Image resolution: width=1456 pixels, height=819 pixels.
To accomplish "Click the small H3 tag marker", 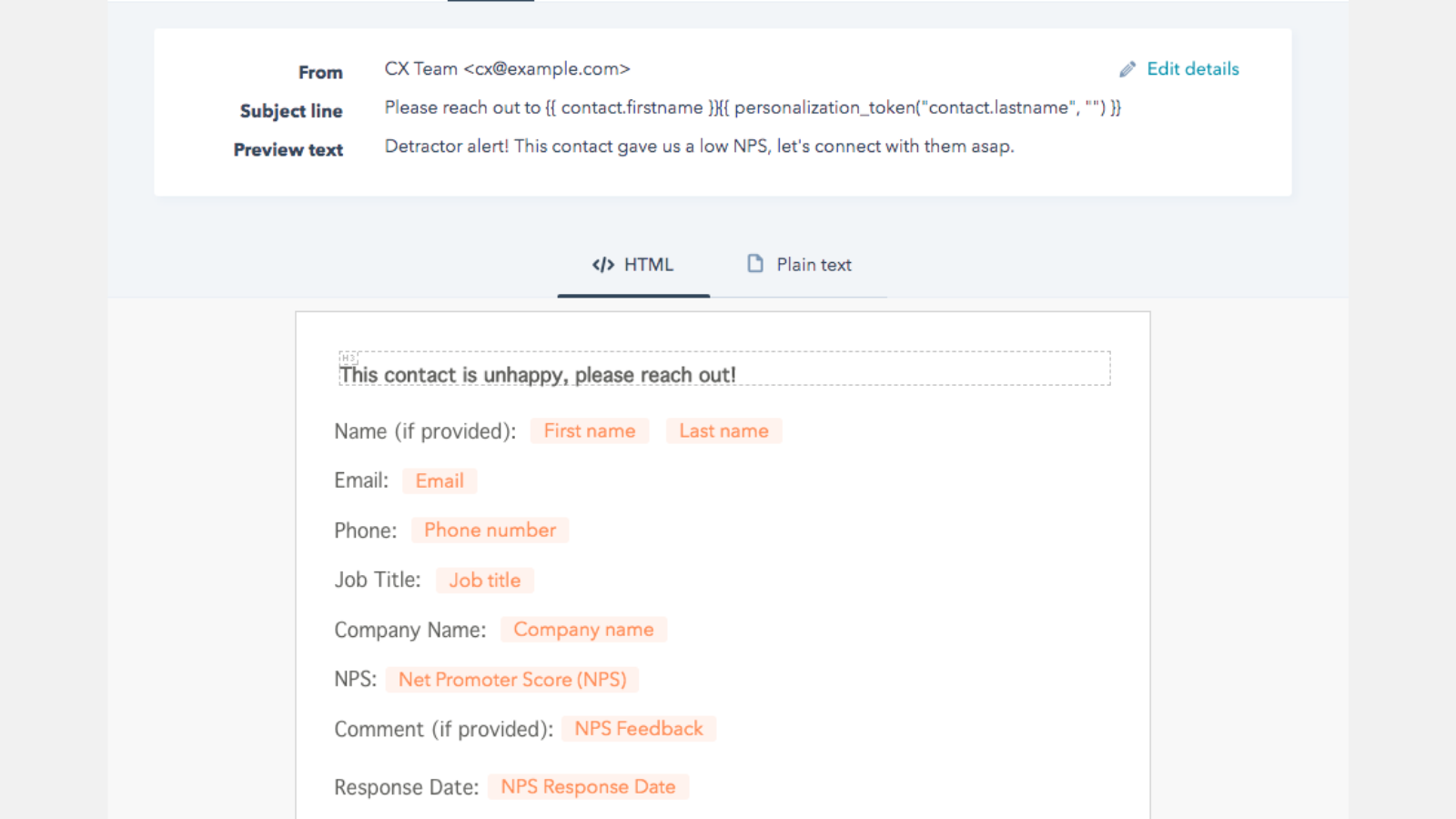I will tap(349, 358).
